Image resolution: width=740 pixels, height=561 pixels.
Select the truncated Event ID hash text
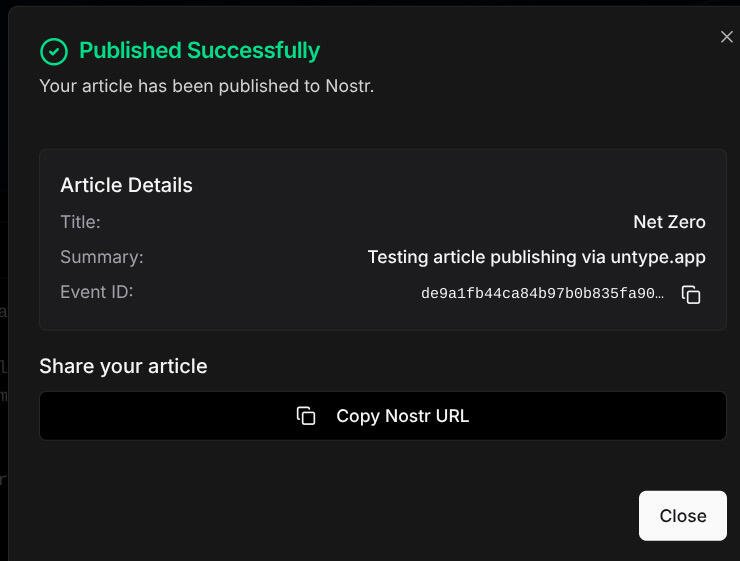point(542,294)
